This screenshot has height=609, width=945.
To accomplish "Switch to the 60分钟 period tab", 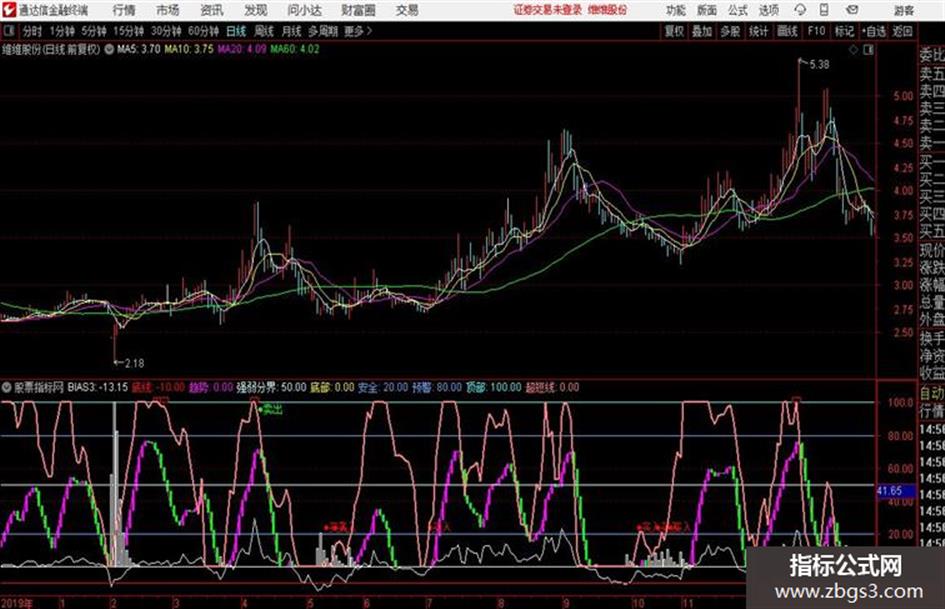I will coord(203,31).
